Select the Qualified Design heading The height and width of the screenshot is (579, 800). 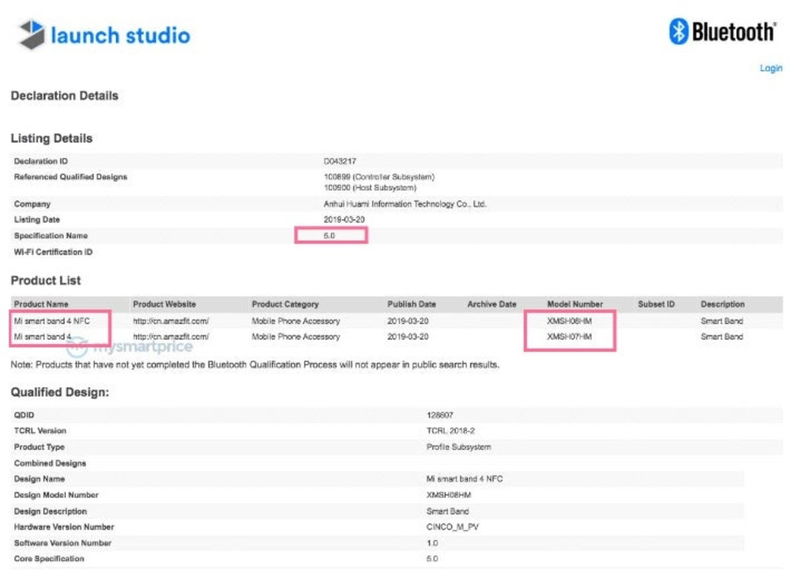60,392
